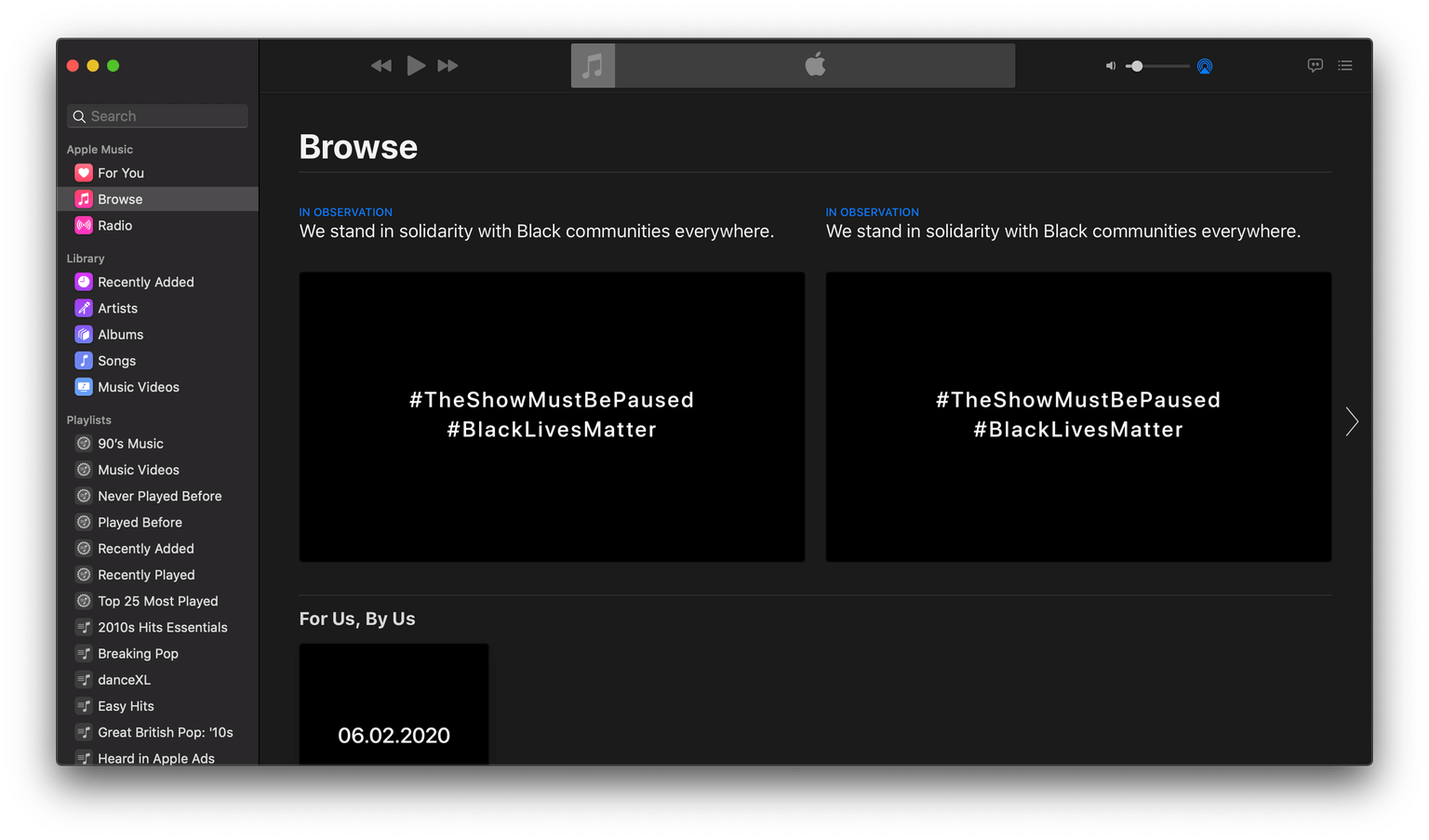Open 2010s Hits Essentials playlist

coord(157,627)
